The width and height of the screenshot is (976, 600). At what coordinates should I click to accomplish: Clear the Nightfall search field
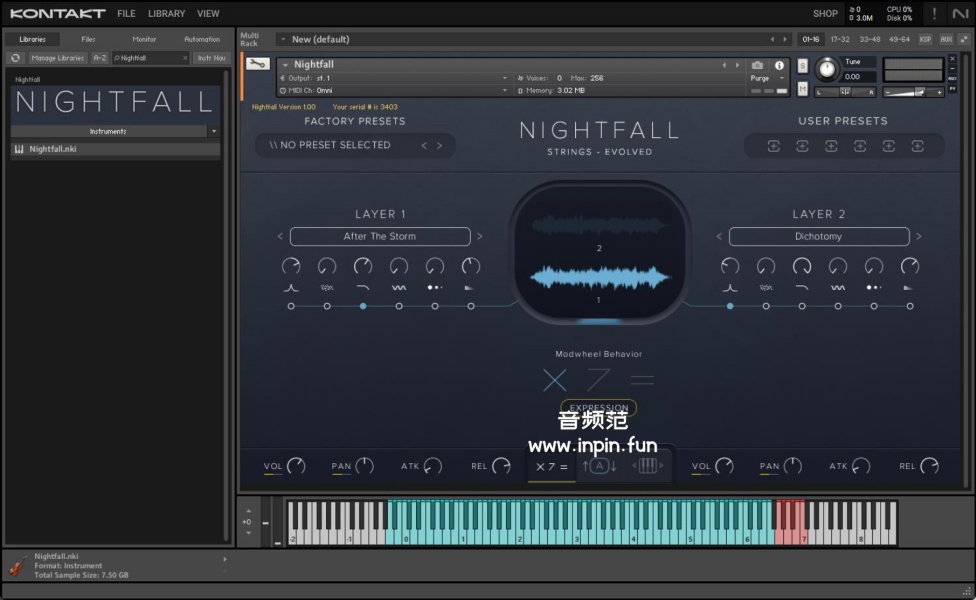pos(184,58)
